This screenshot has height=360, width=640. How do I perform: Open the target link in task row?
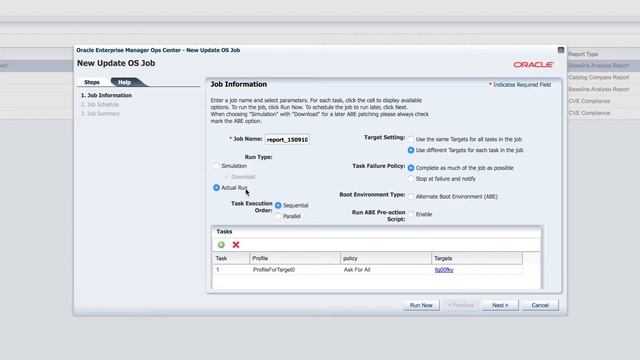444,270
